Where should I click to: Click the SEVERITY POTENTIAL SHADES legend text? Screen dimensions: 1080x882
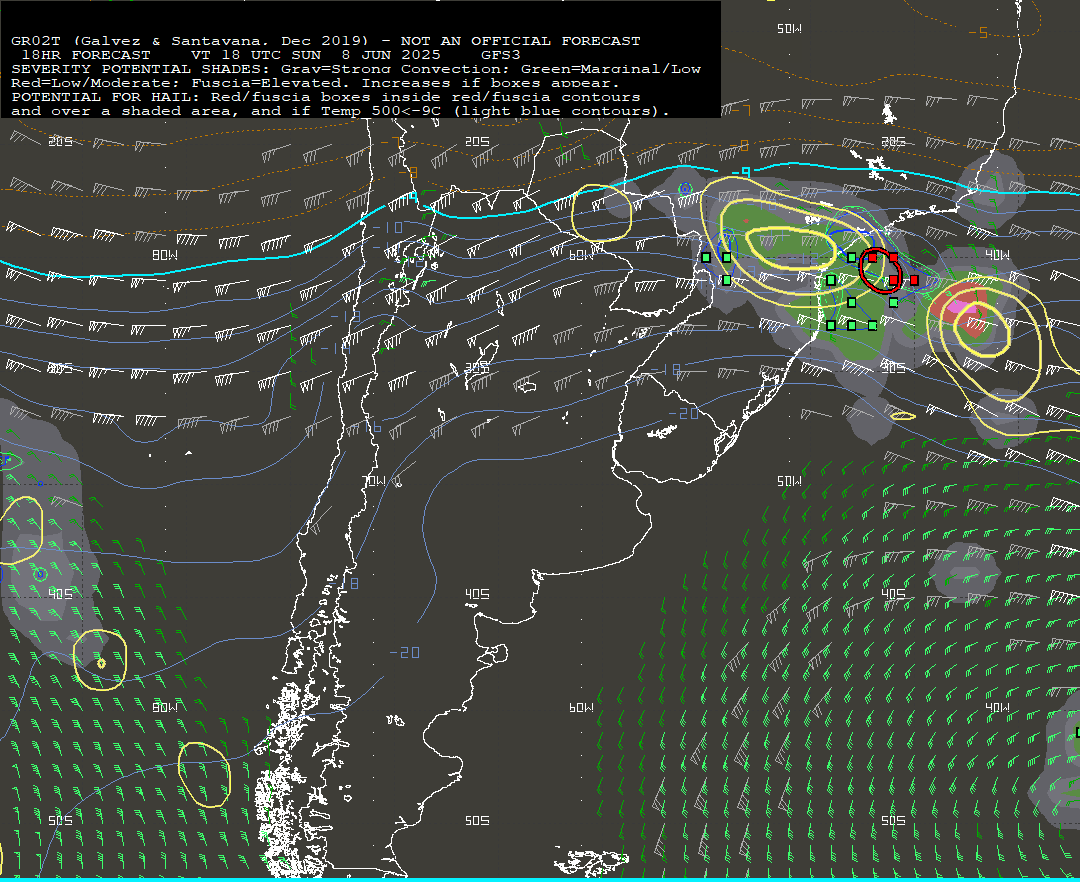(142, 69)
